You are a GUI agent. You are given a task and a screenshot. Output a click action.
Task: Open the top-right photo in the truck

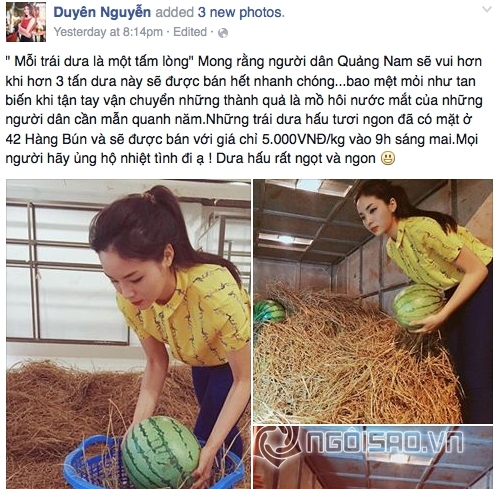(373, 301)
